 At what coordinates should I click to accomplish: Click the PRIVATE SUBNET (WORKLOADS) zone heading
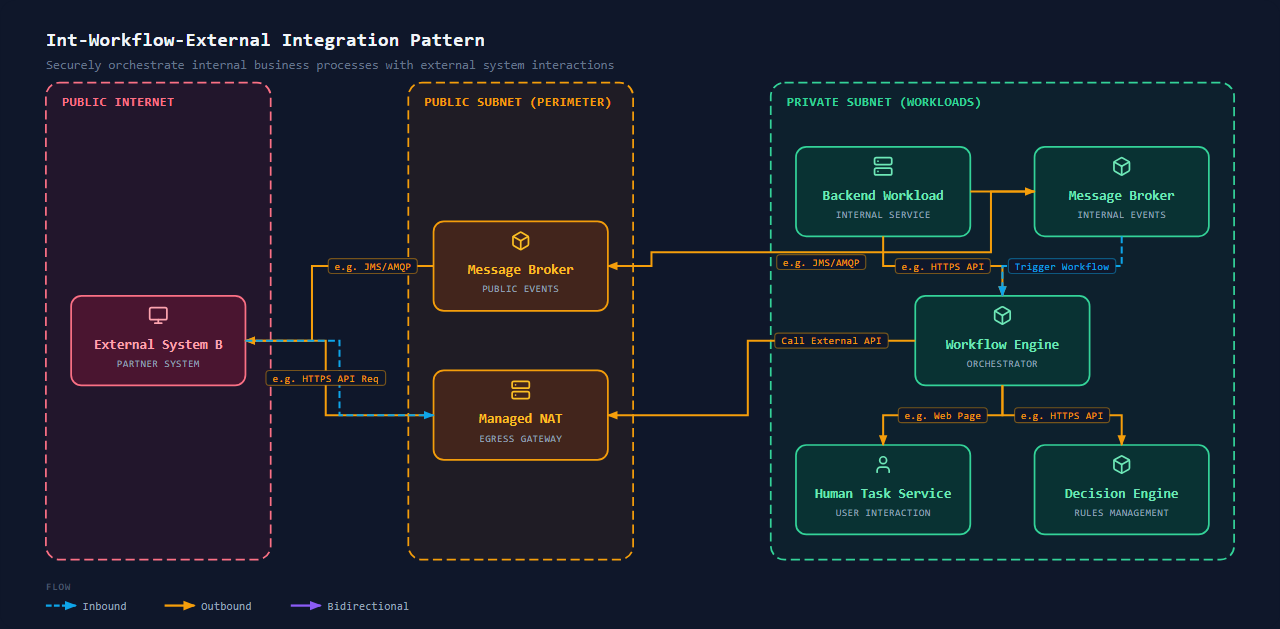click(x=884, y=102)
